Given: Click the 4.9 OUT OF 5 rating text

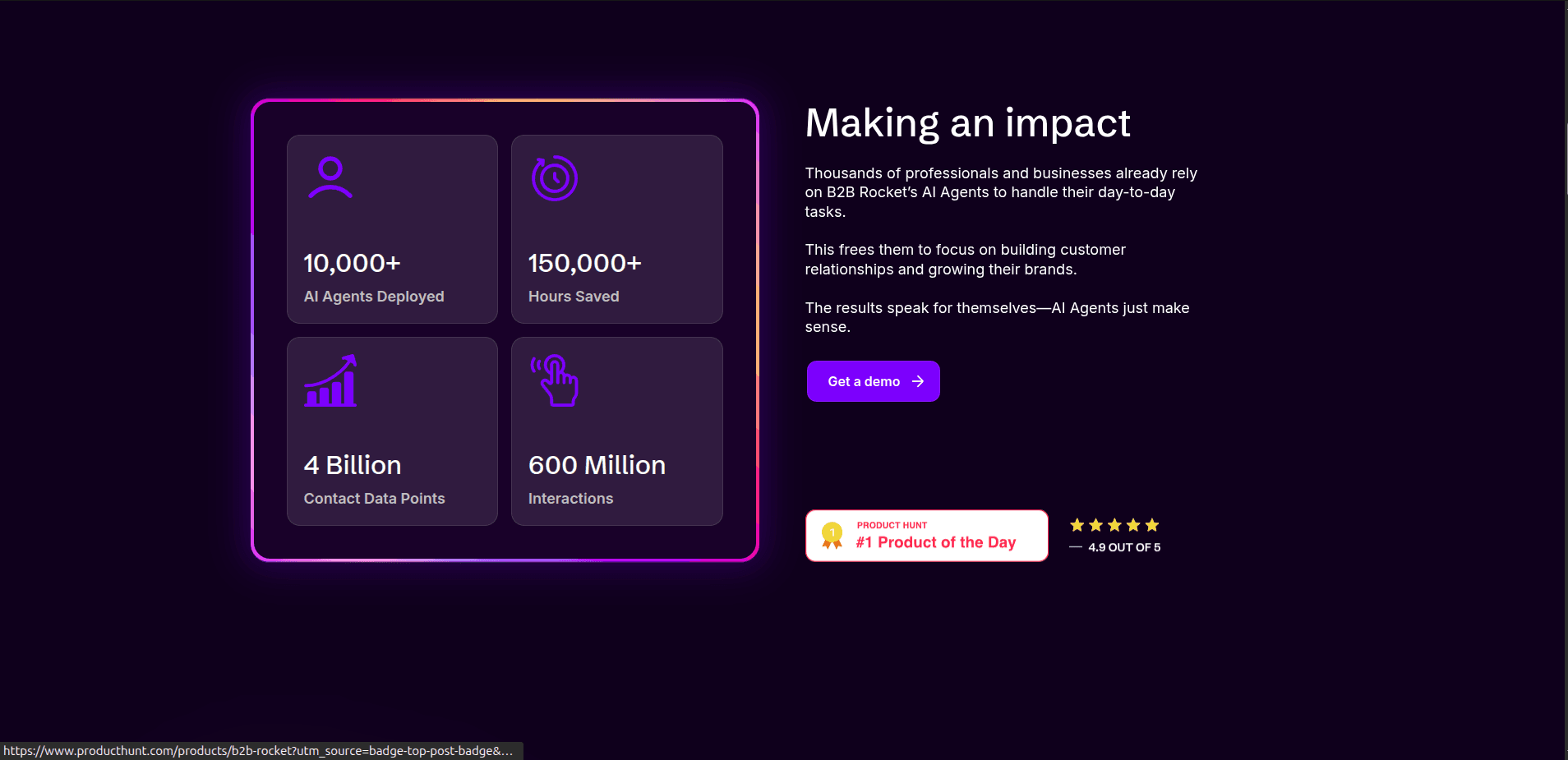Looking at the screenshot, I should click(x=1124, y=547).
